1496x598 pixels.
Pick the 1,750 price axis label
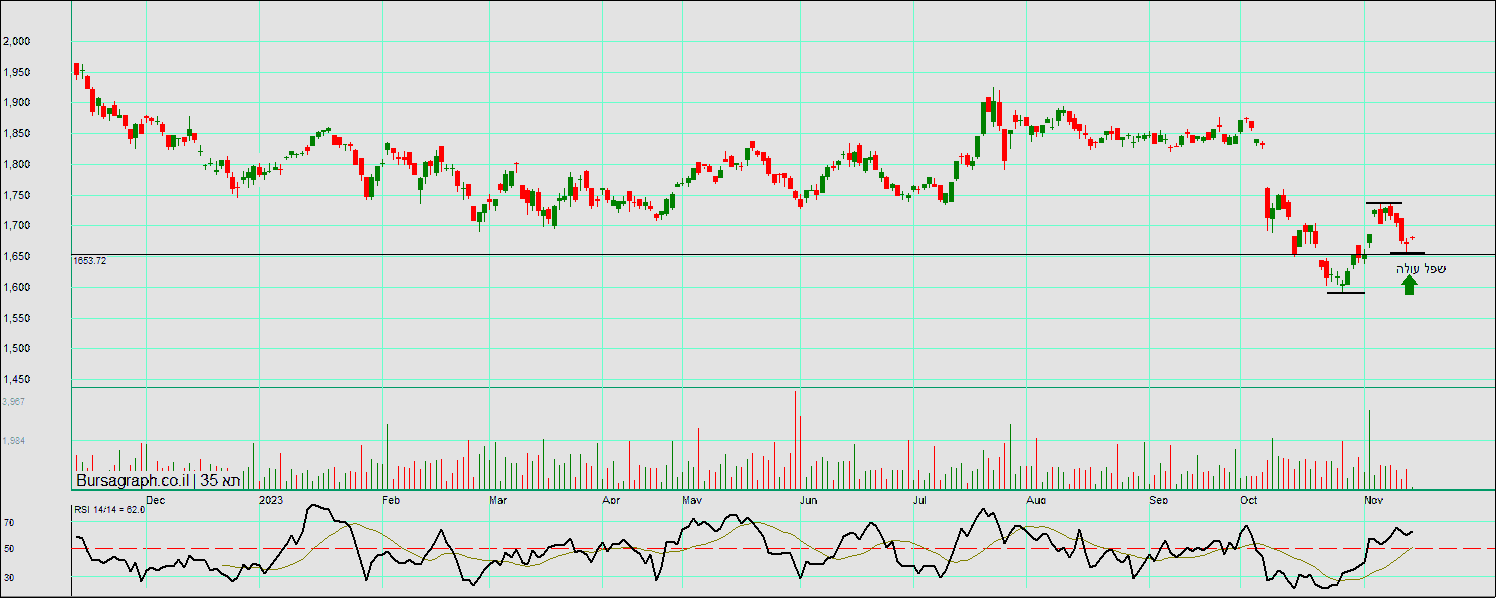17,195
